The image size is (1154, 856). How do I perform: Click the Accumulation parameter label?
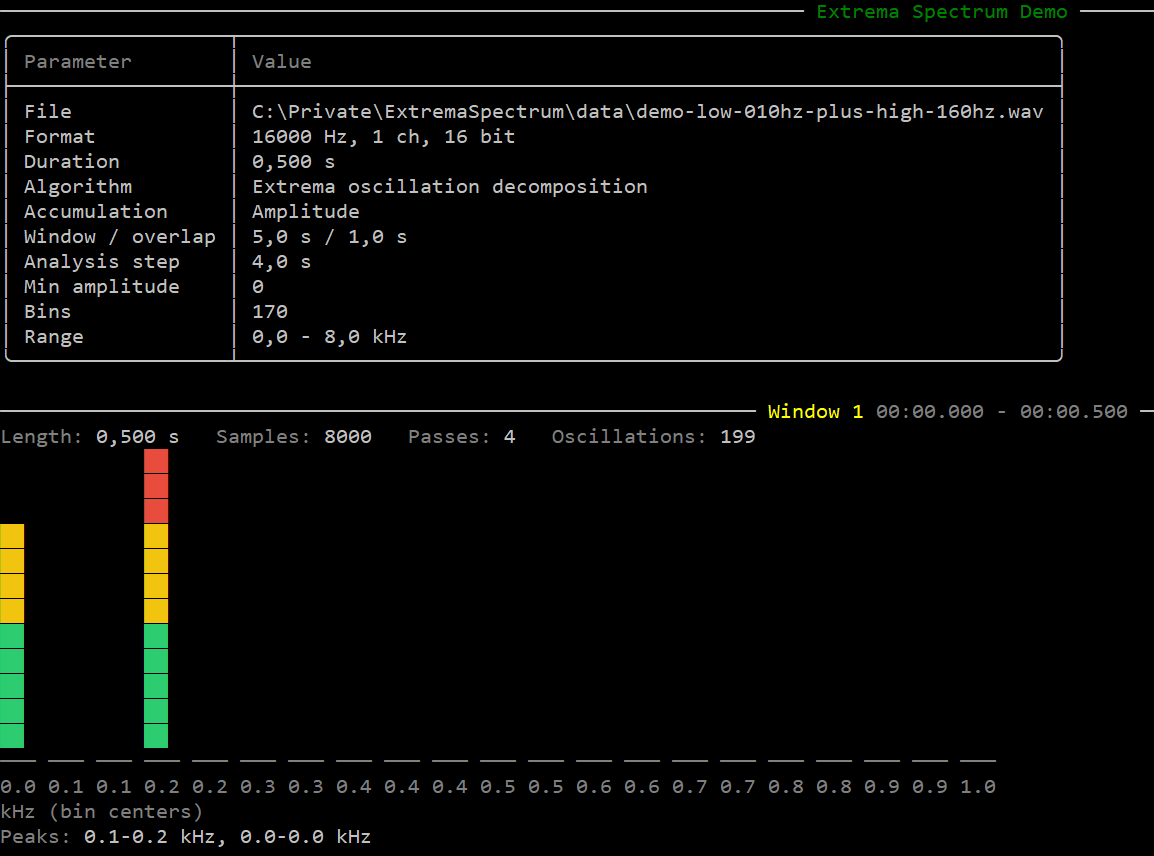click(x=96, y=212)
